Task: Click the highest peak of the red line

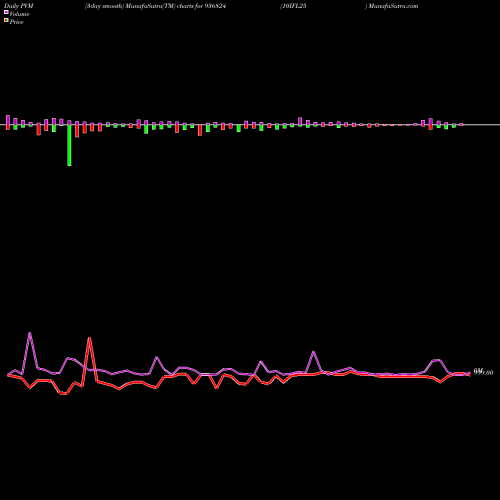Action: click(89, 338)
